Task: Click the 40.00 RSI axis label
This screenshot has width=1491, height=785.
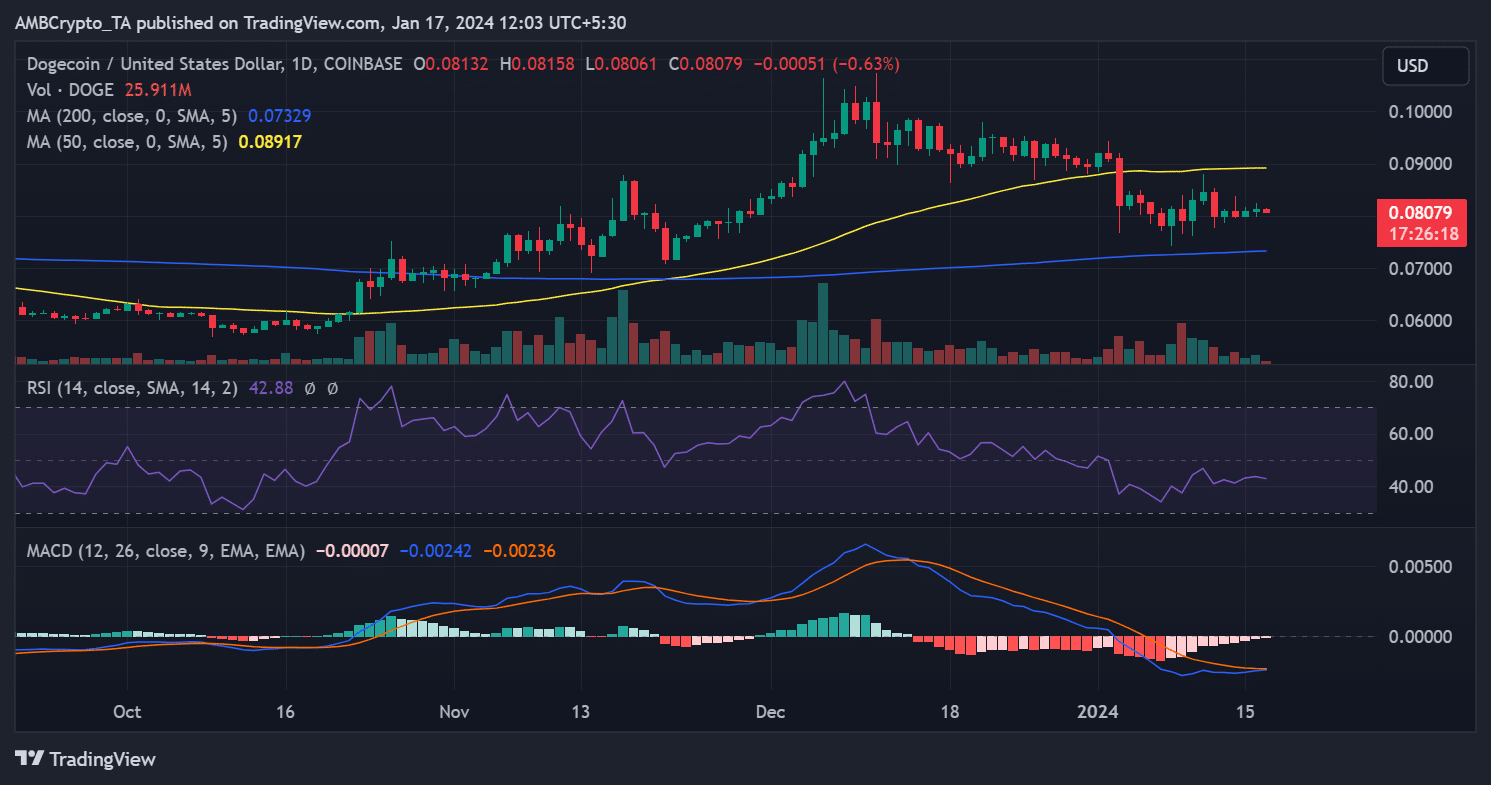Action: [x=1412, y=487]
